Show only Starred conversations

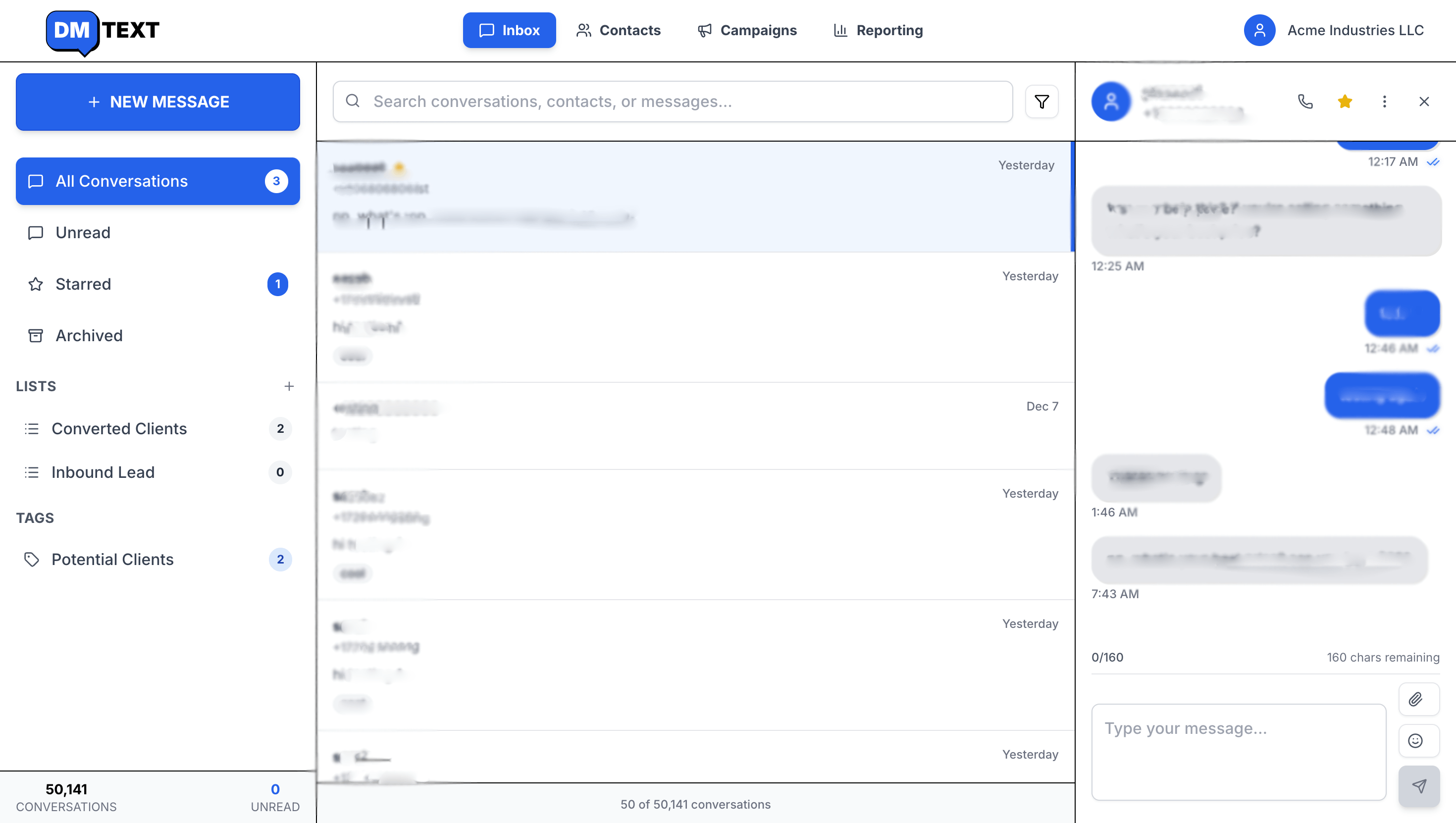83,284
